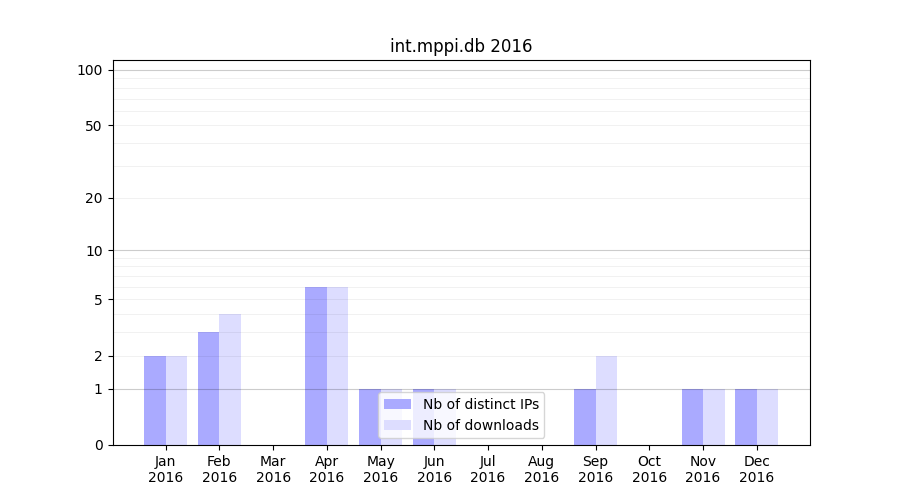Click the chart title int.mppi.db 2016
Image resolution: width=900 pixels, height=500 pixels.
click(461, 46)
